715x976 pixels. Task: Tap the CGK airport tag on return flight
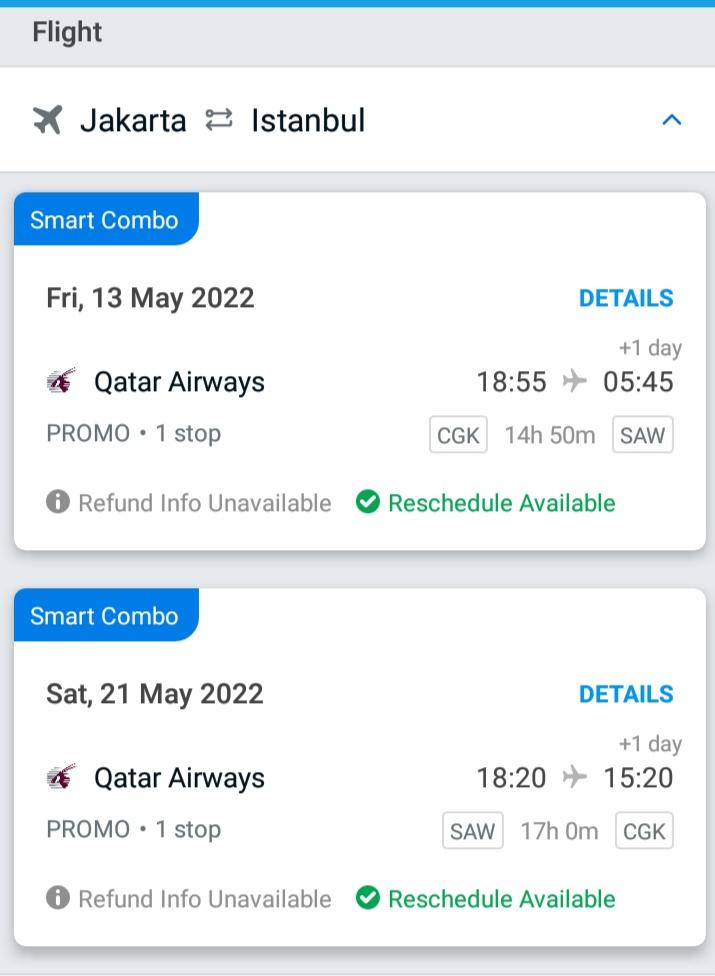pos(645,830)
